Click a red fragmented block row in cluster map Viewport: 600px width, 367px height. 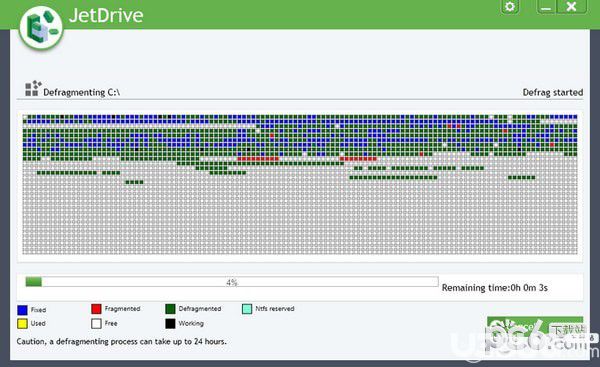[x=258, y=158]
